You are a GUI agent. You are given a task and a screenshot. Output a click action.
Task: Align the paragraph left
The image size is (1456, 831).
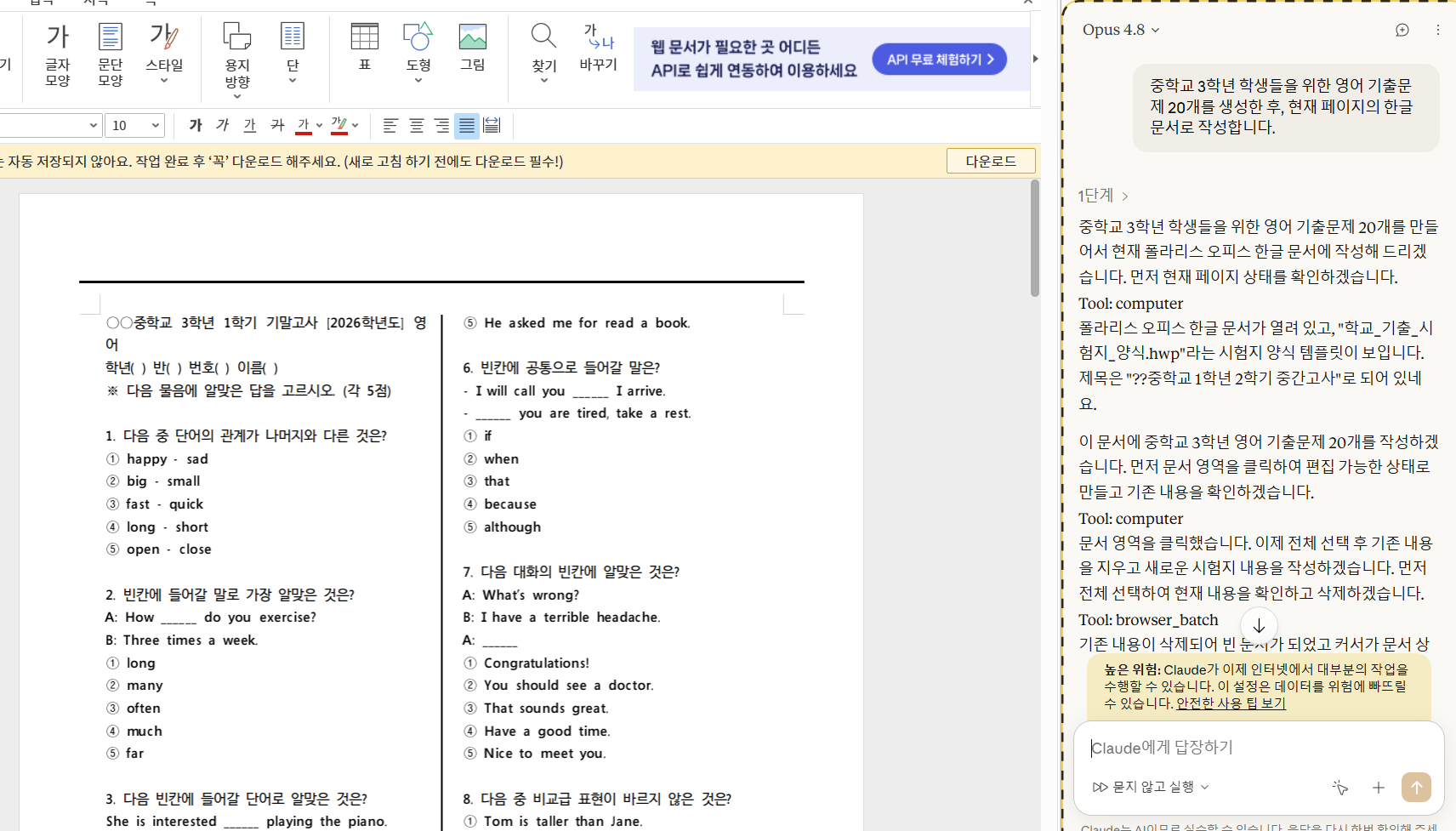pyautogui.click(x=390, y=125)
